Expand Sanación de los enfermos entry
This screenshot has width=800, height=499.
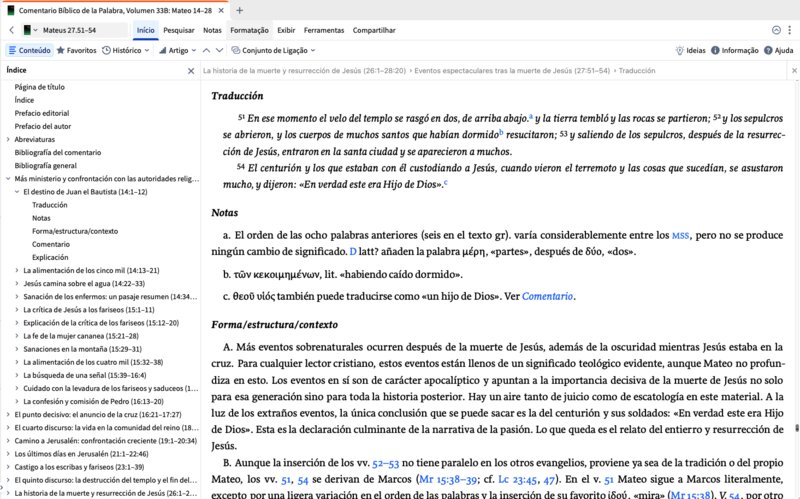[17, 296]
